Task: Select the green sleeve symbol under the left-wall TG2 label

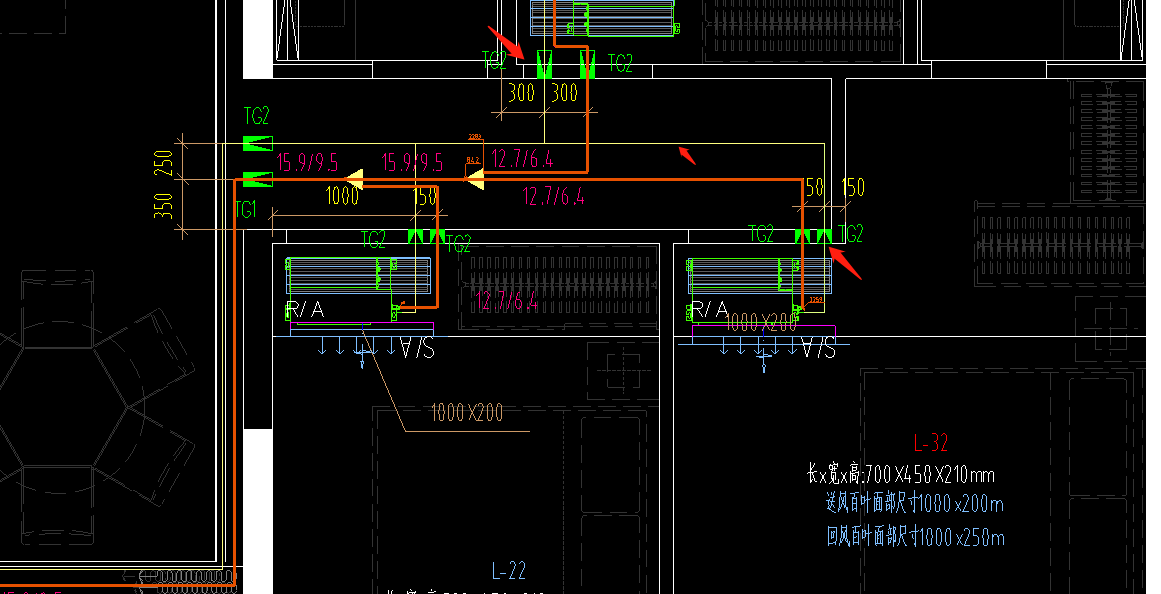Action: click(258, 144)
